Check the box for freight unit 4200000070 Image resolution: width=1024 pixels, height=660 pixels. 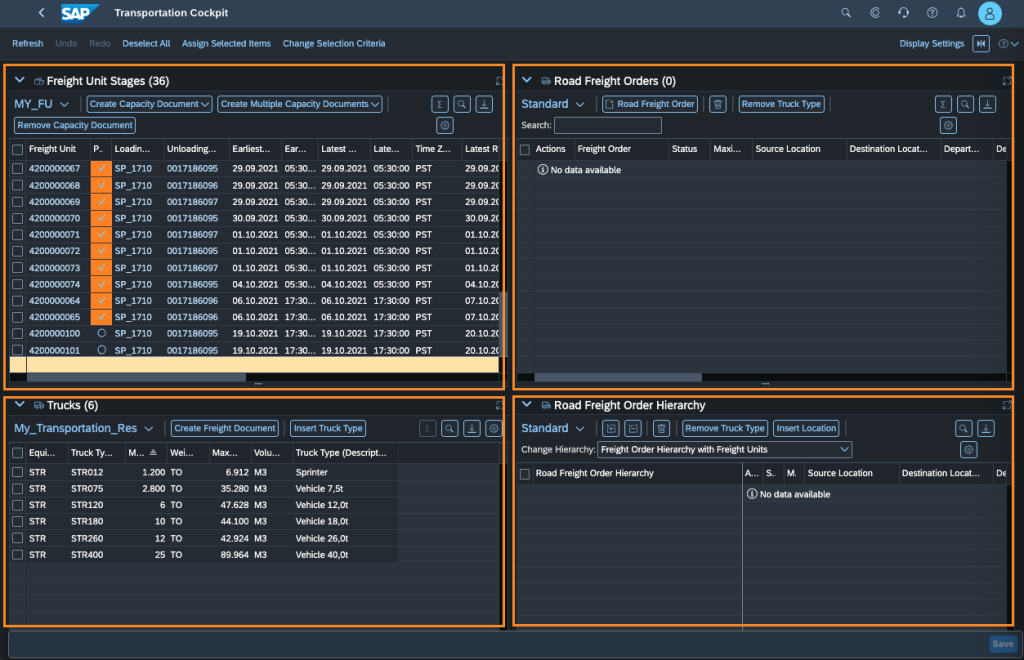click(18, 218)
